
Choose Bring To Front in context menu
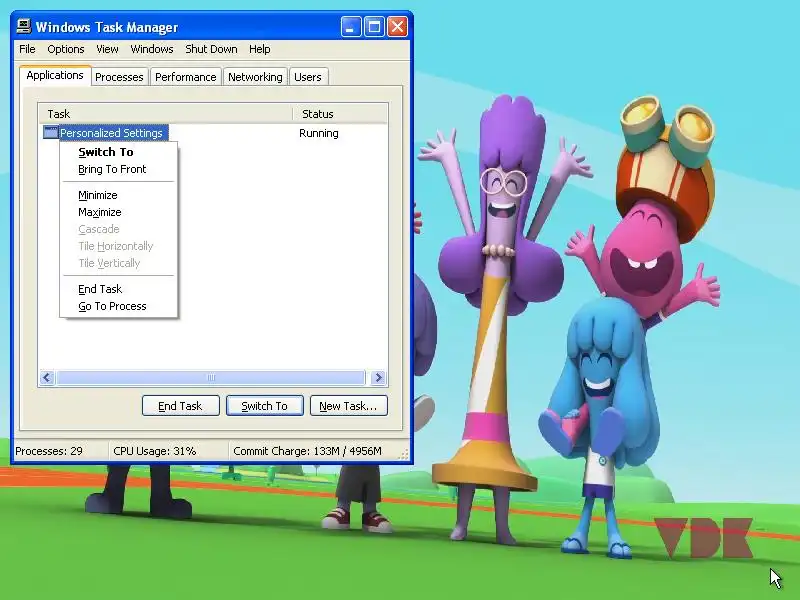click(119, 169)
